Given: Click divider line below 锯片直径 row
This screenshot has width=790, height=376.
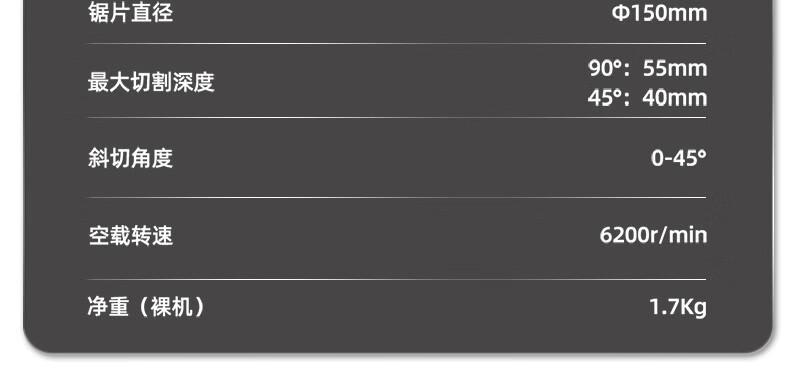Looking at the screenshot, I should (x=397, y=44).
